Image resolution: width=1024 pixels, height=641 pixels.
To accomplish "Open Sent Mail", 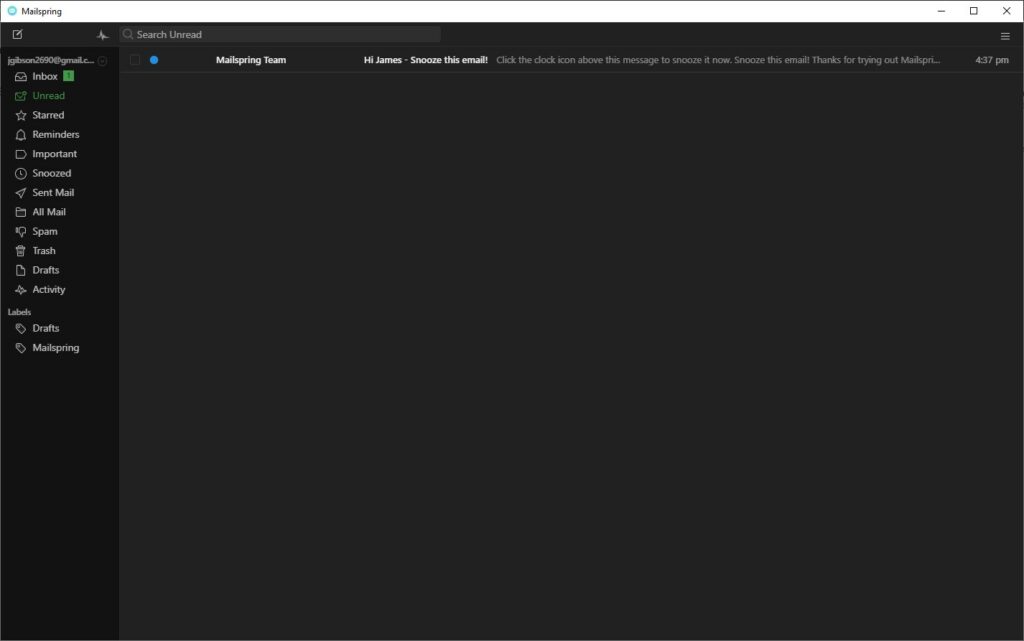I will (x=53, y=193).
